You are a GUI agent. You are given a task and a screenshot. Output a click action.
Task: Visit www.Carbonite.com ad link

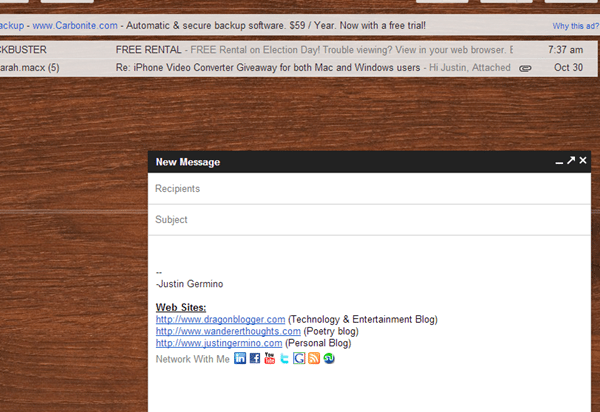[x=75, y=26]
